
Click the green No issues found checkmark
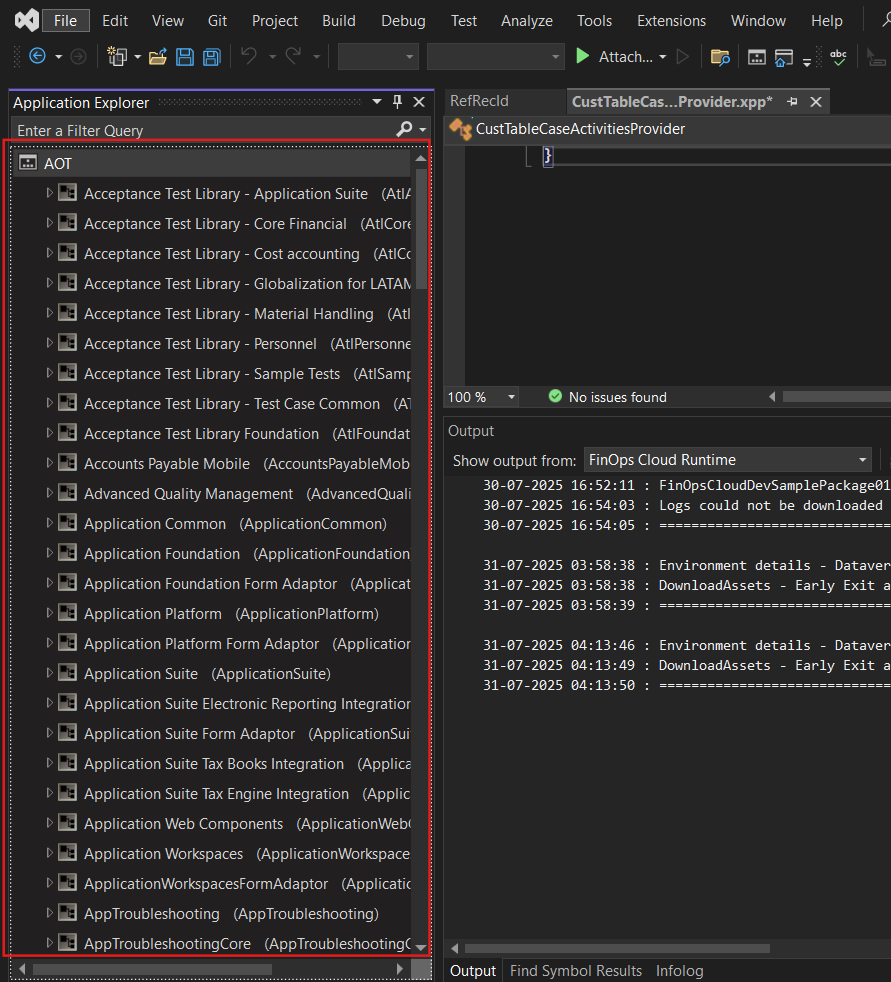click(555, 396)
